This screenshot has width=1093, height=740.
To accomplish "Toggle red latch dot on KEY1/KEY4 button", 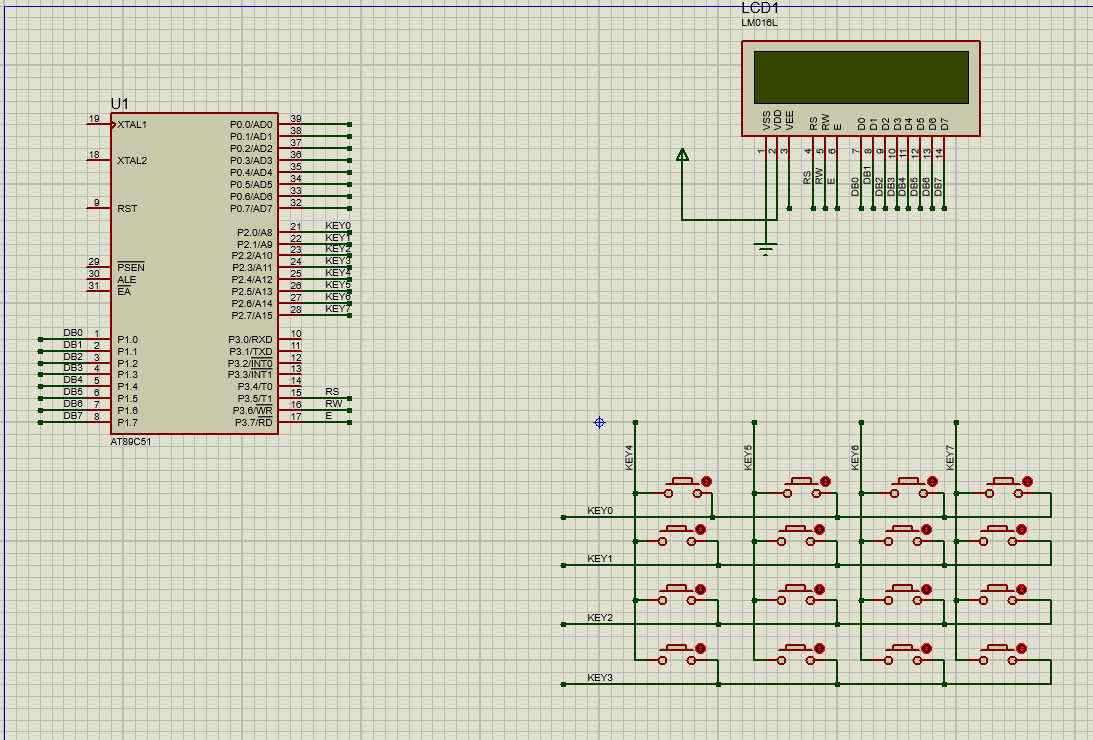I will click(x=701, y=530).
